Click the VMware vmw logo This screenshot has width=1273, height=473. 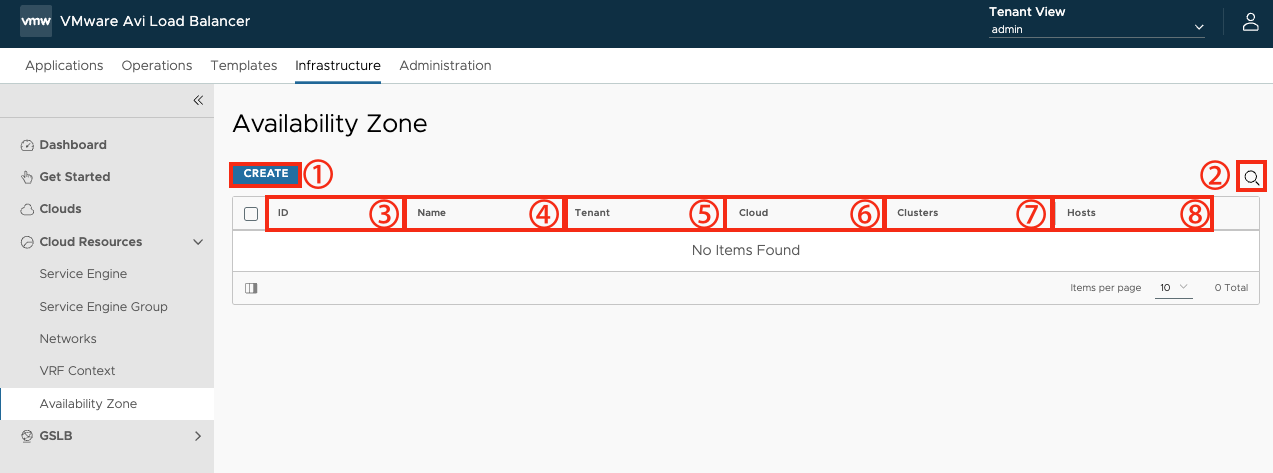coord(36,22)
